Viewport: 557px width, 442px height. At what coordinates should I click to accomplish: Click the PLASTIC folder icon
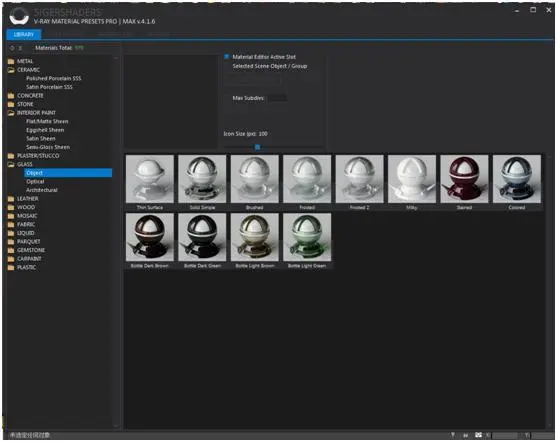click(11, 267)
